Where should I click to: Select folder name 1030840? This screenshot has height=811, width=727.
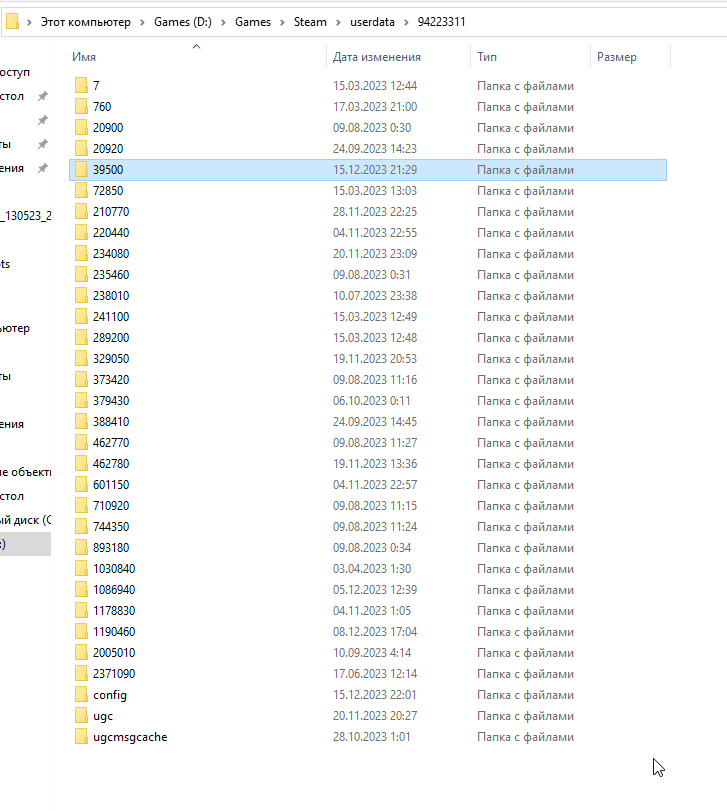114,569
